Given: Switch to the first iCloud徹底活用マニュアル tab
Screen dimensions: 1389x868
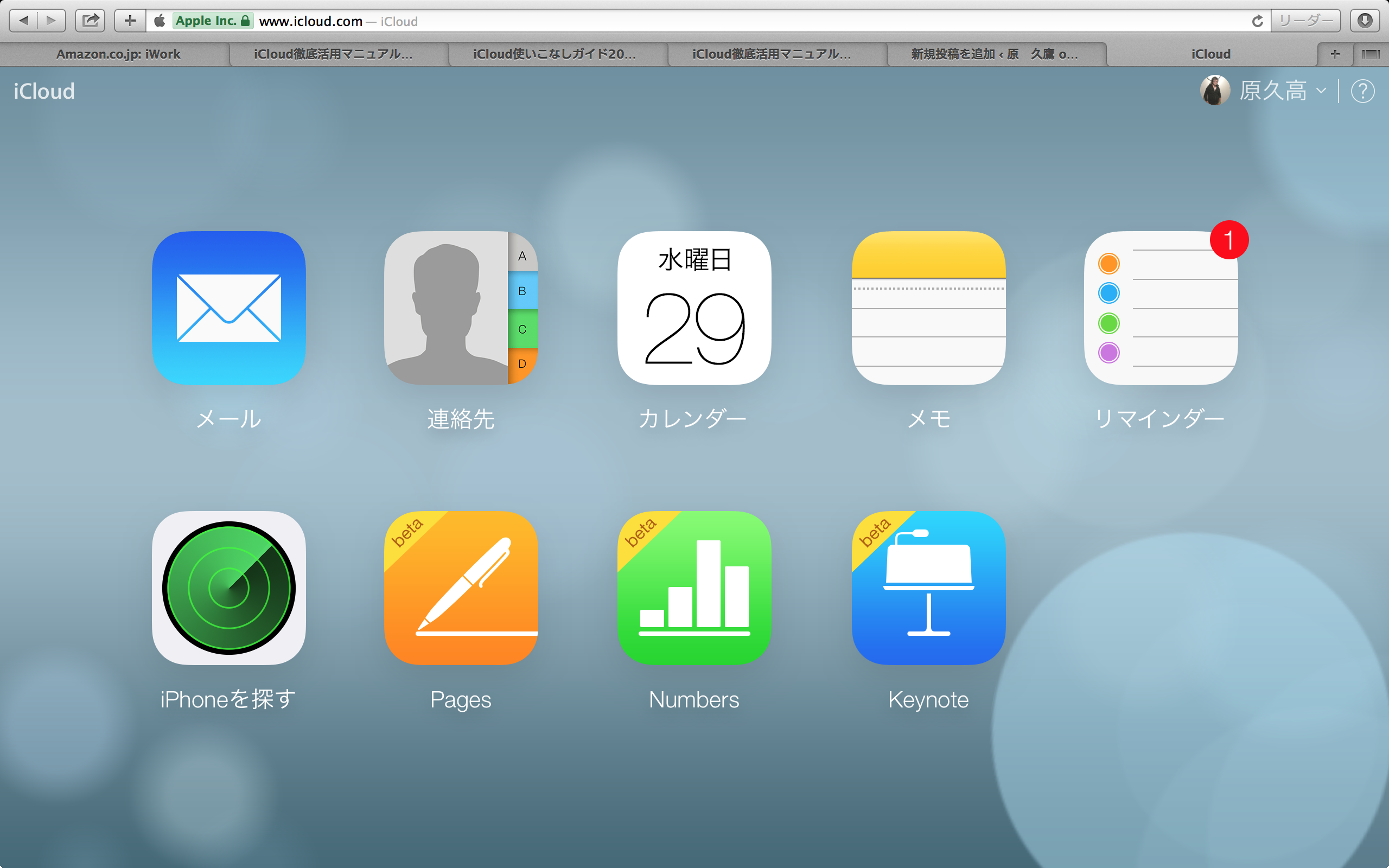Looking at the screenshot, I should [334, 54].
